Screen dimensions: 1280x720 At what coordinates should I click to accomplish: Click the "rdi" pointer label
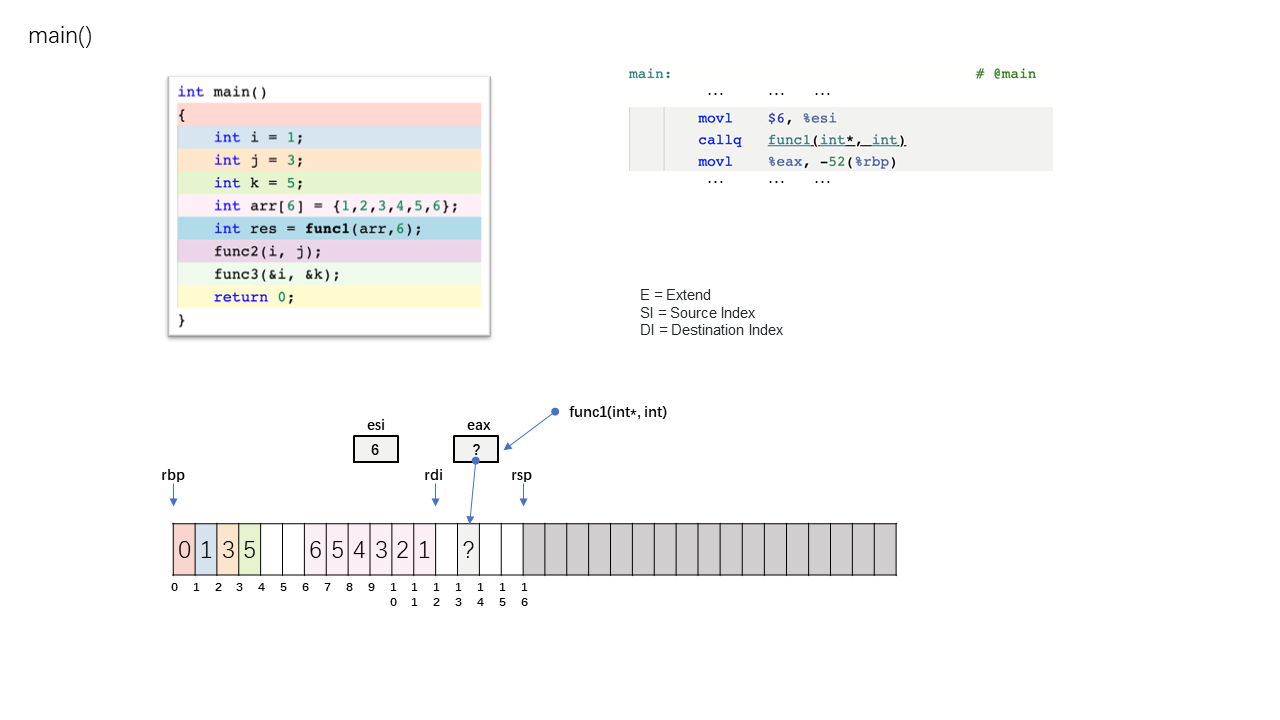(x=433, y=475)
